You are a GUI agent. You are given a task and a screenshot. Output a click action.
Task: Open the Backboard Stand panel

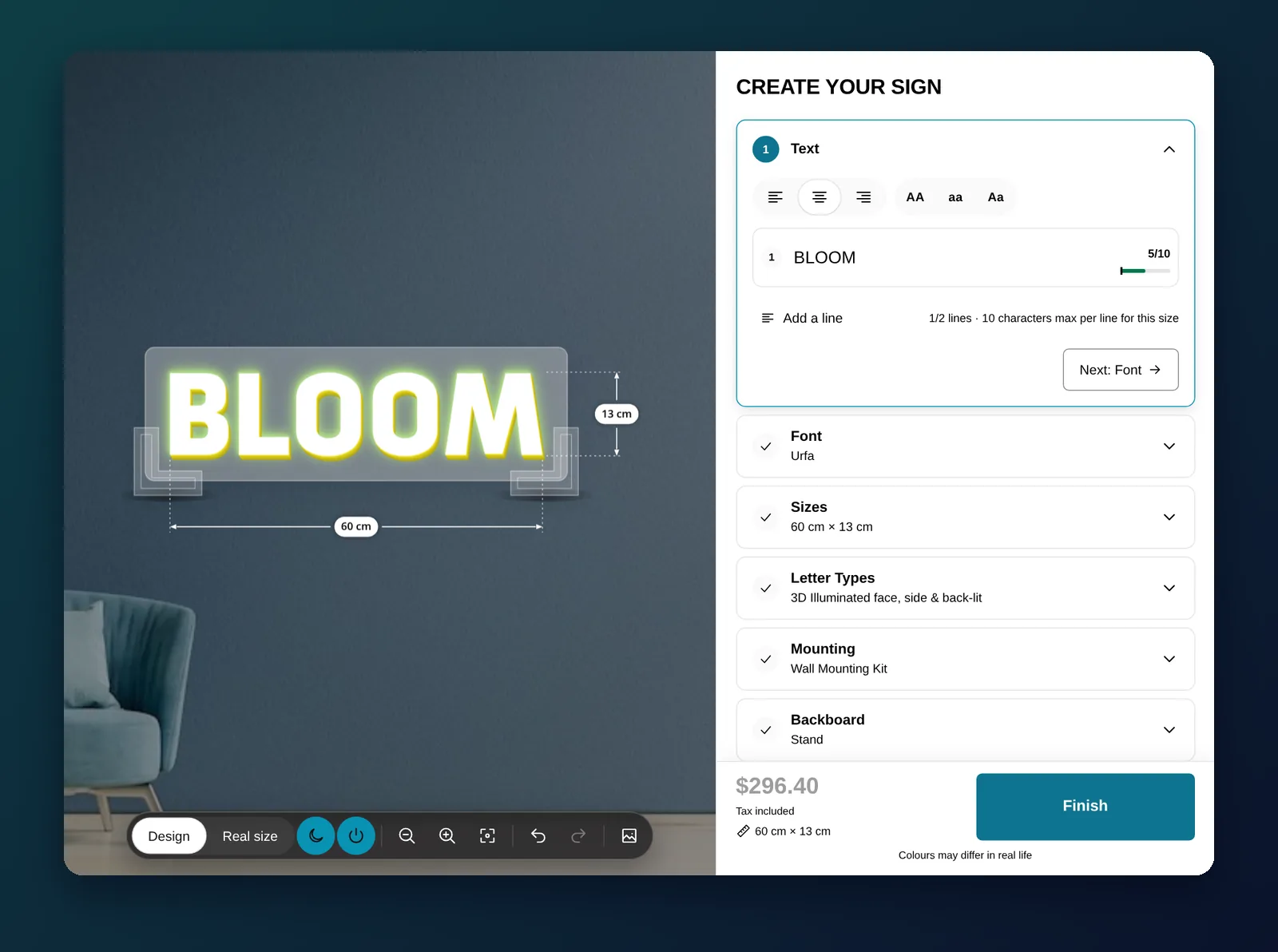point(966,730)
